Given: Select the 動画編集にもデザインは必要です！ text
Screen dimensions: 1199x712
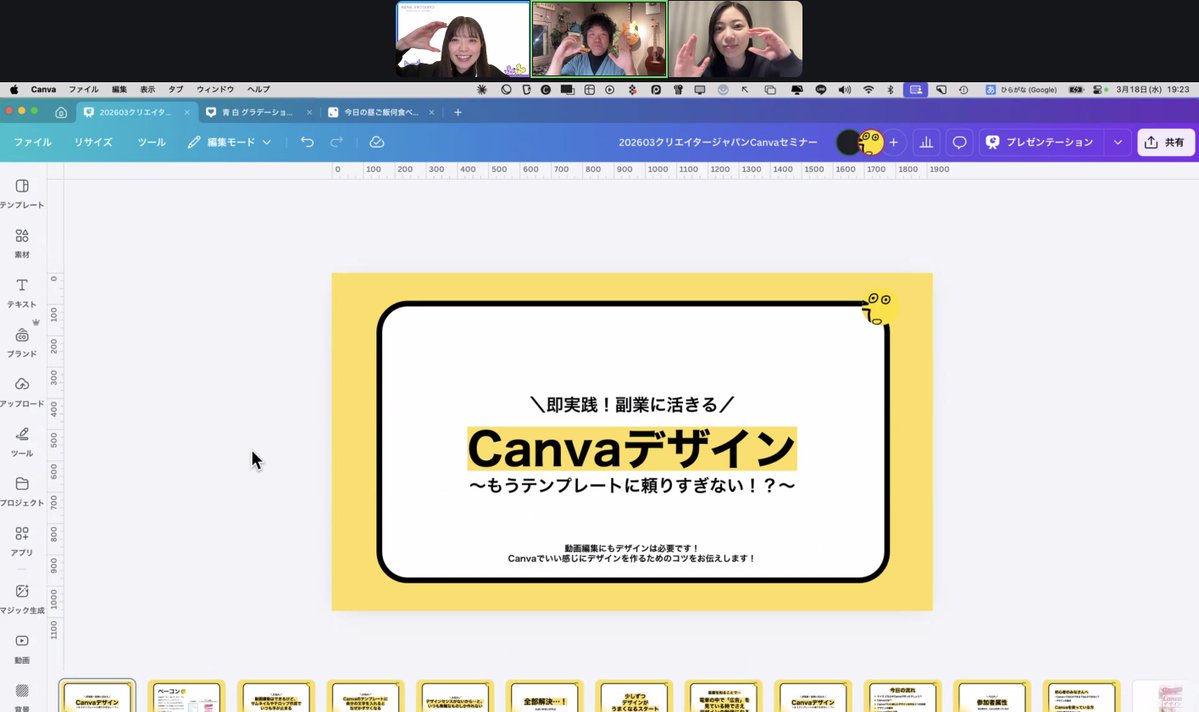Looking at the screenshot, I should (632, 548).
